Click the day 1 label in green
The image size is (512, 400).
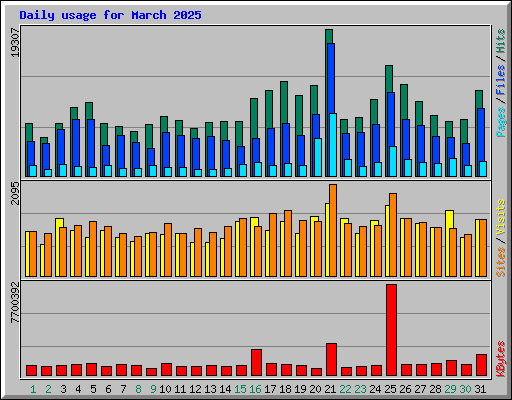(x=33, y=389)
